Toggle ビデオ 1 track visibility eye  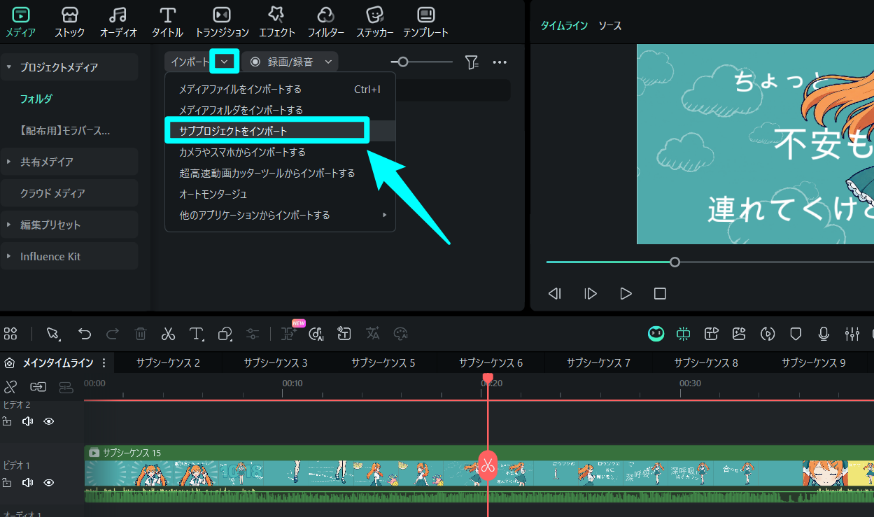[x=49, y=482]
